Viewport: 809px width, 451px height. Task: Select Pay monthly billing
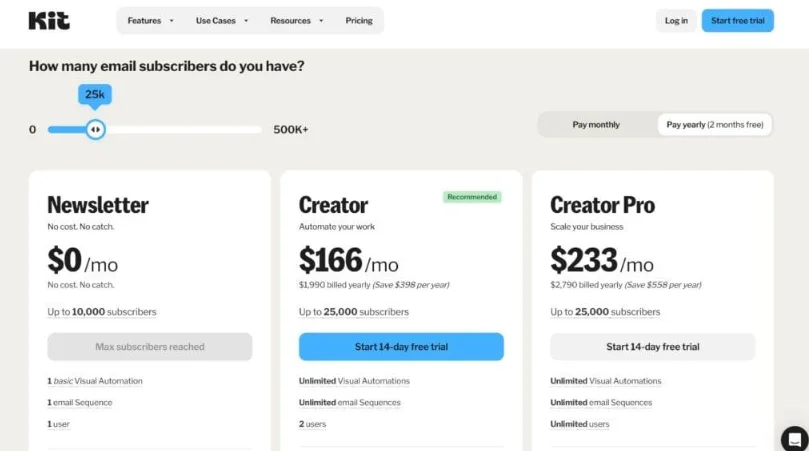[x=596, y=125]
